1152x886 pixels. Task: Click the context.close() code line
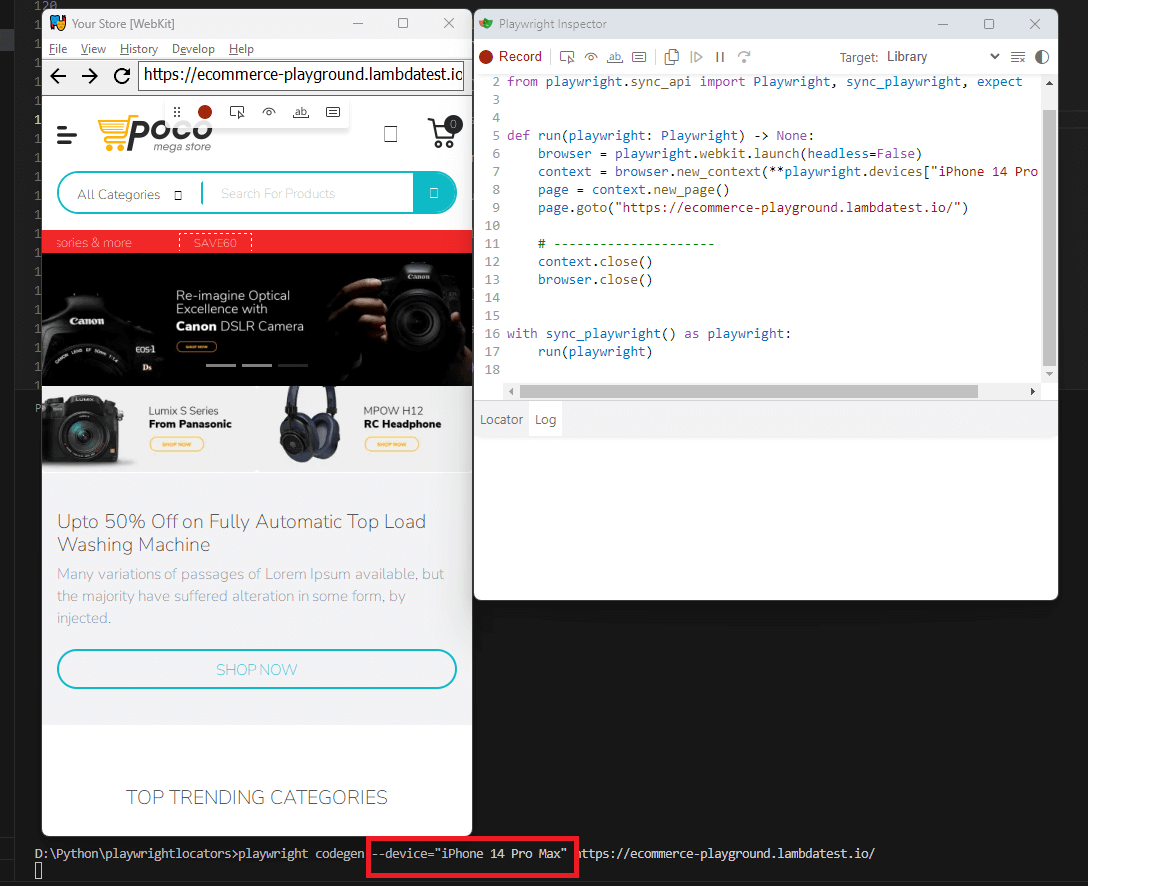point(595,262)
